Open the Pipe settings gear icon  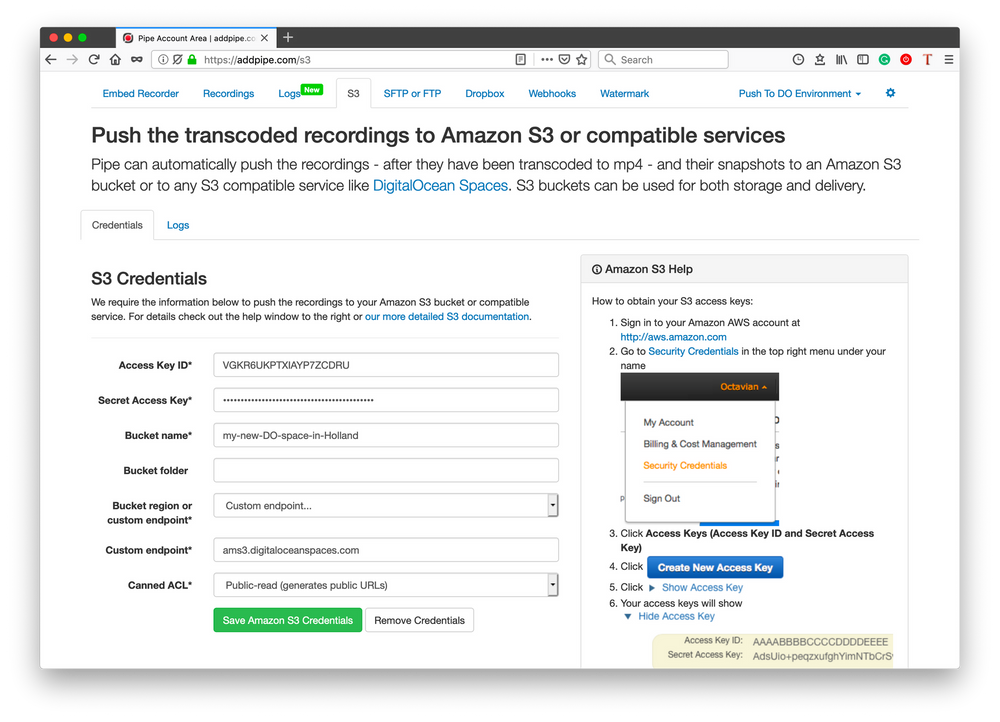pyautogui.click(x=890, y=93)
